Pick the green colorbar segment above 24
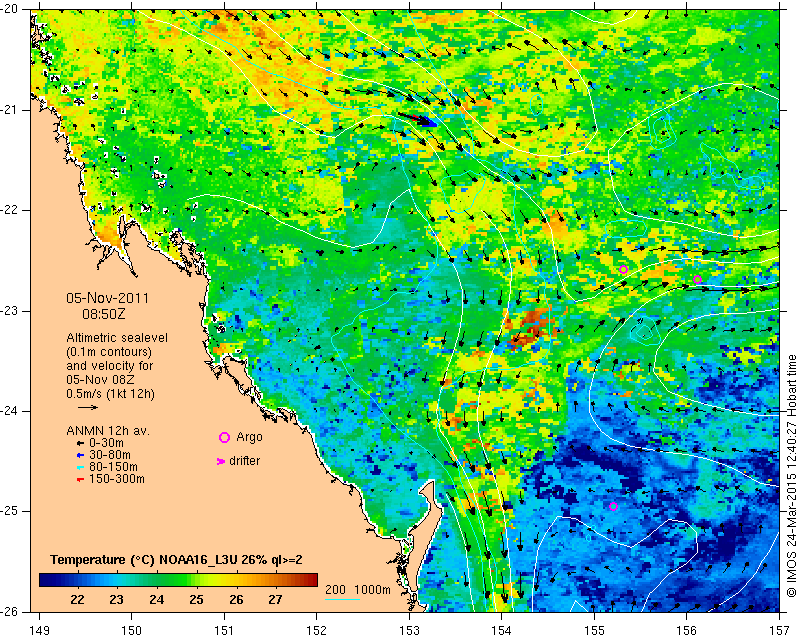 tap(157, 580)
